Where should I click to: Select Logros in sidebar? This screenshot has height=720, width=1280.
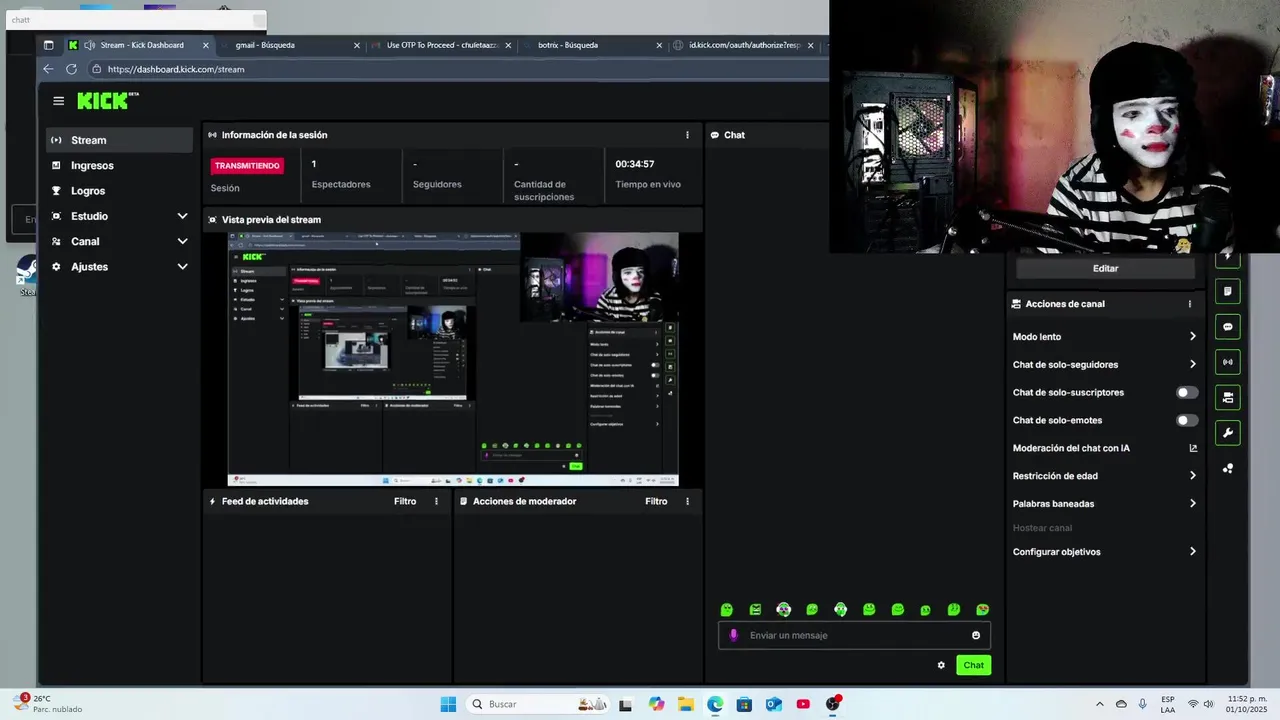[x=120, y=191]
